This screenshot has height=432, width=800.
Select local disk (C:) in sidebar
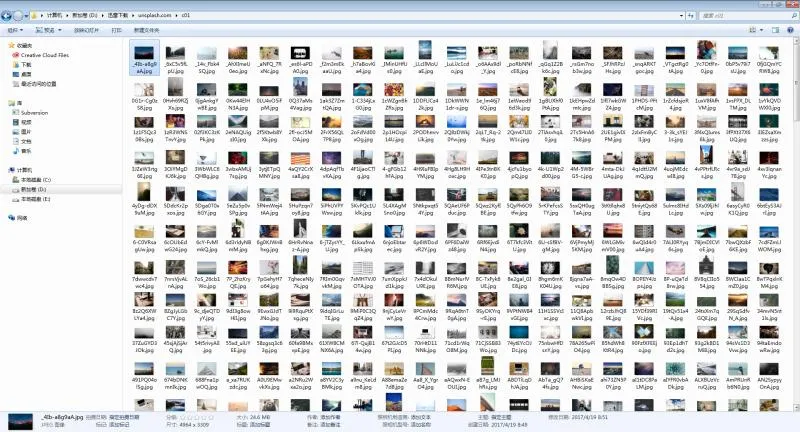33,179
